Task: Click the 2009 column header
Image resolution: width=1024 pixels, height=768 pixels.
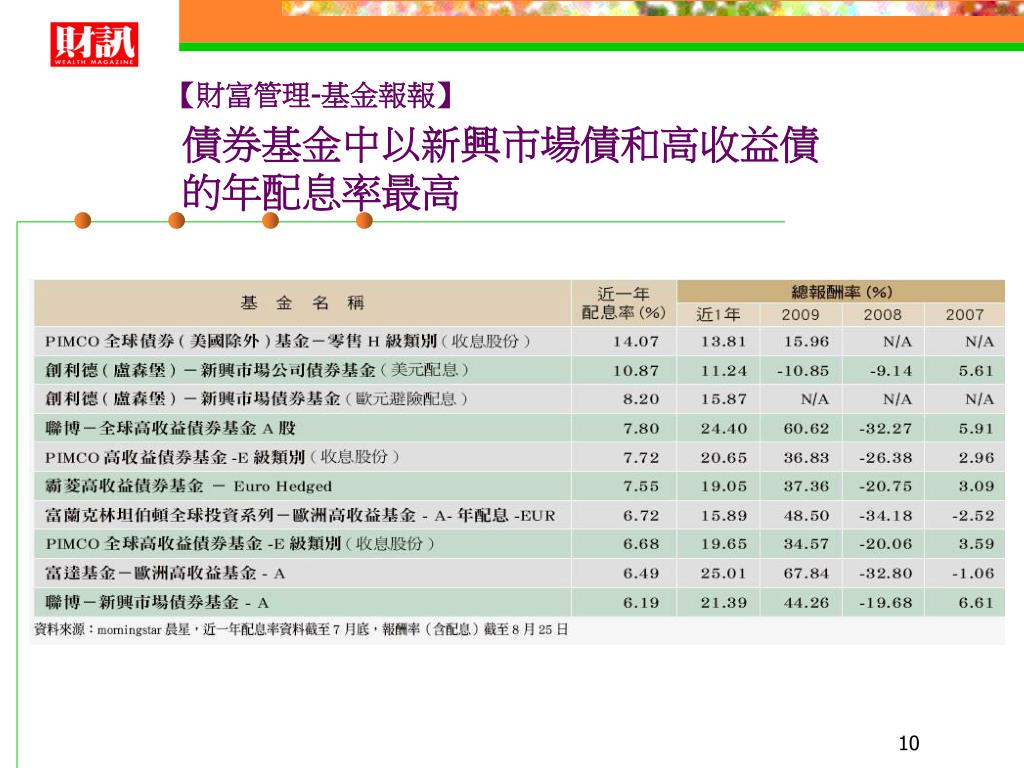Action: [x=800, y=314]
